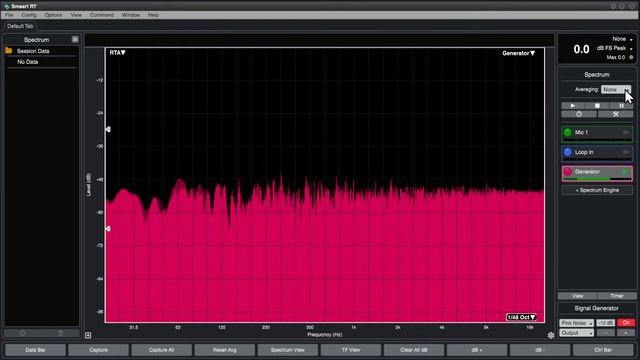Decrease generator level with minus button
This screenshot has height=360, width=640.
606,333
